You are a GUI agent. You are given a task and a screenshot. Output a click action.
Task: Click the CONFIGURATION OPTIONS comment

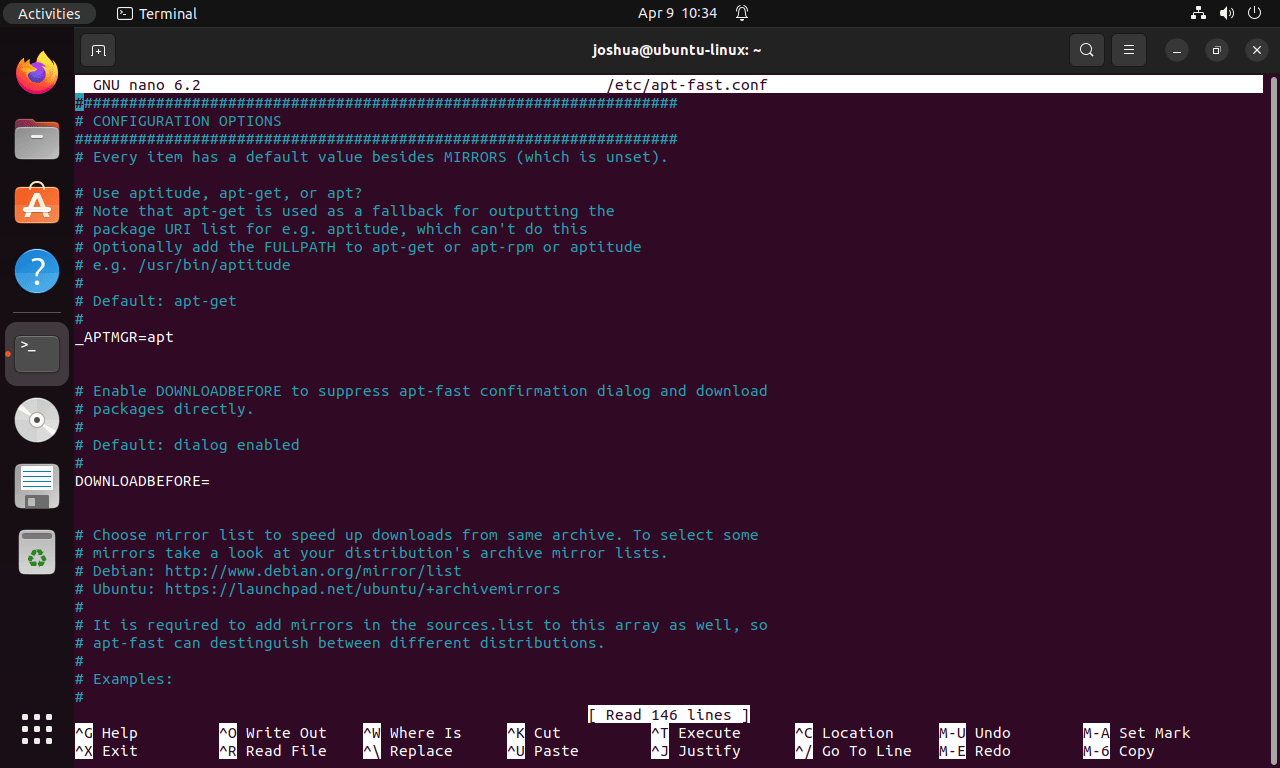[178, 121]
